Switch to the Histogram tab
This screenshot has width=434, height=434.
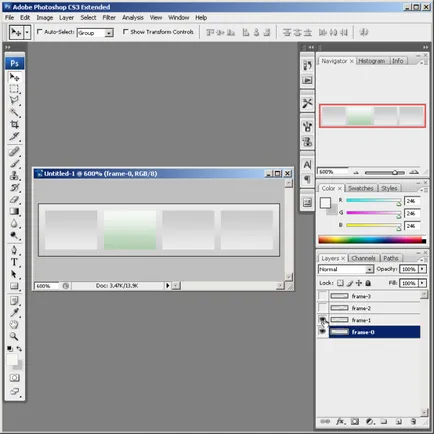[x=371, y=61]
